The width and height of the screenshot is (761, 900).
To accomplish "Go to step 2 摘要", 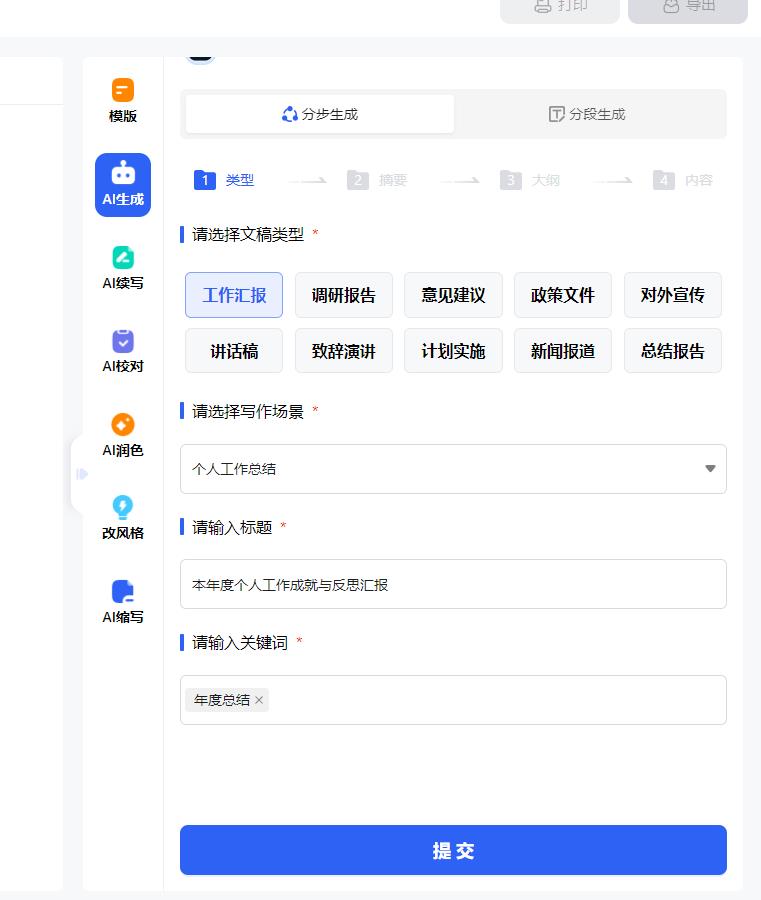I will 377,180.
